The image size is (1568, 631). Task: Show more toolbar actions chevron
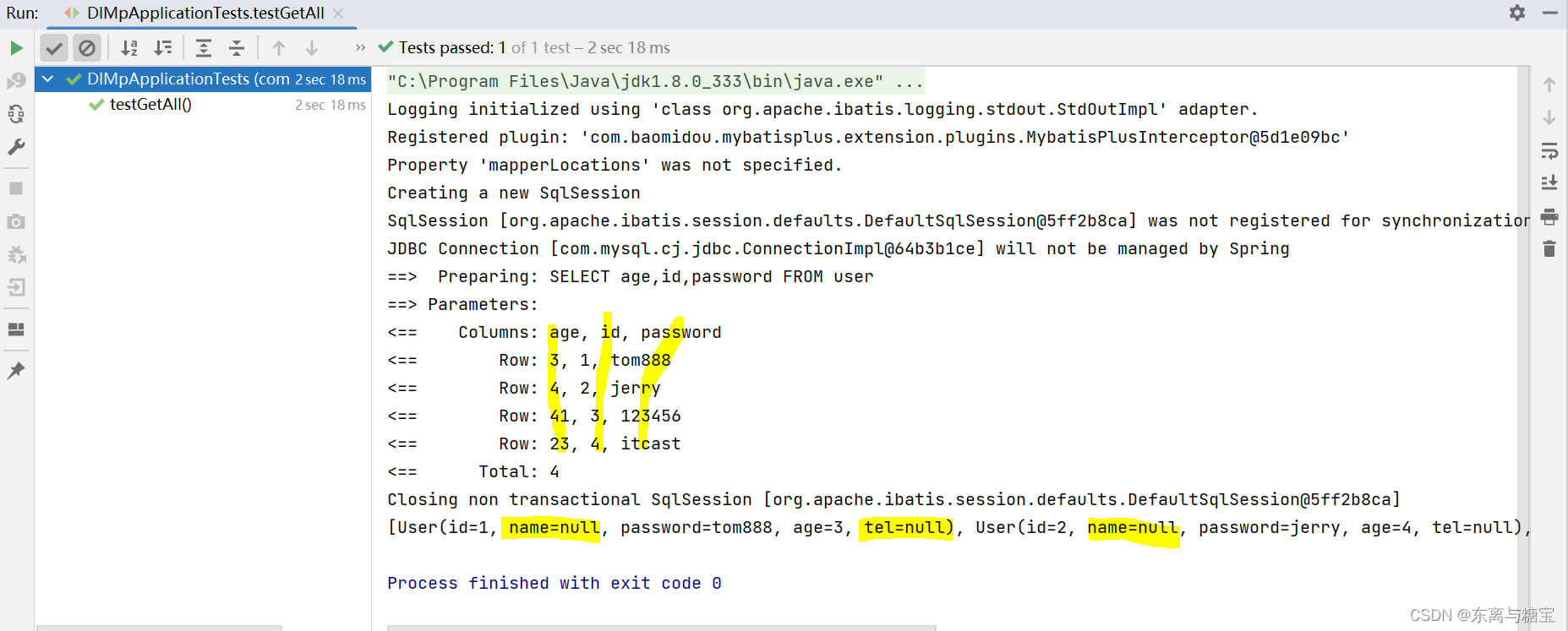coord(361,48)
